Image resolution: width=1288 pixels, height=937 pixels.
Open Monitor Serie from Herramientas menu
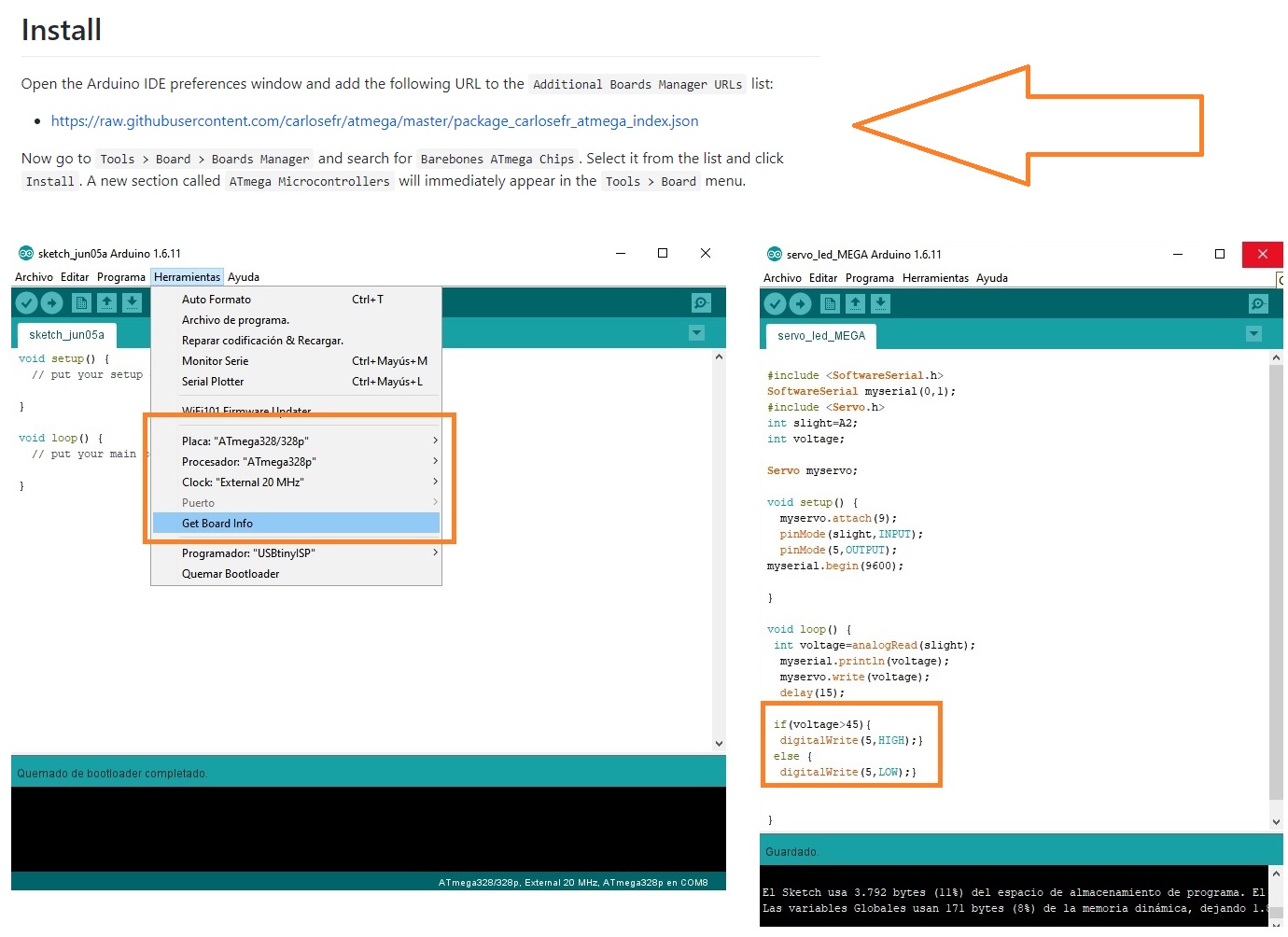click(296, 361)
